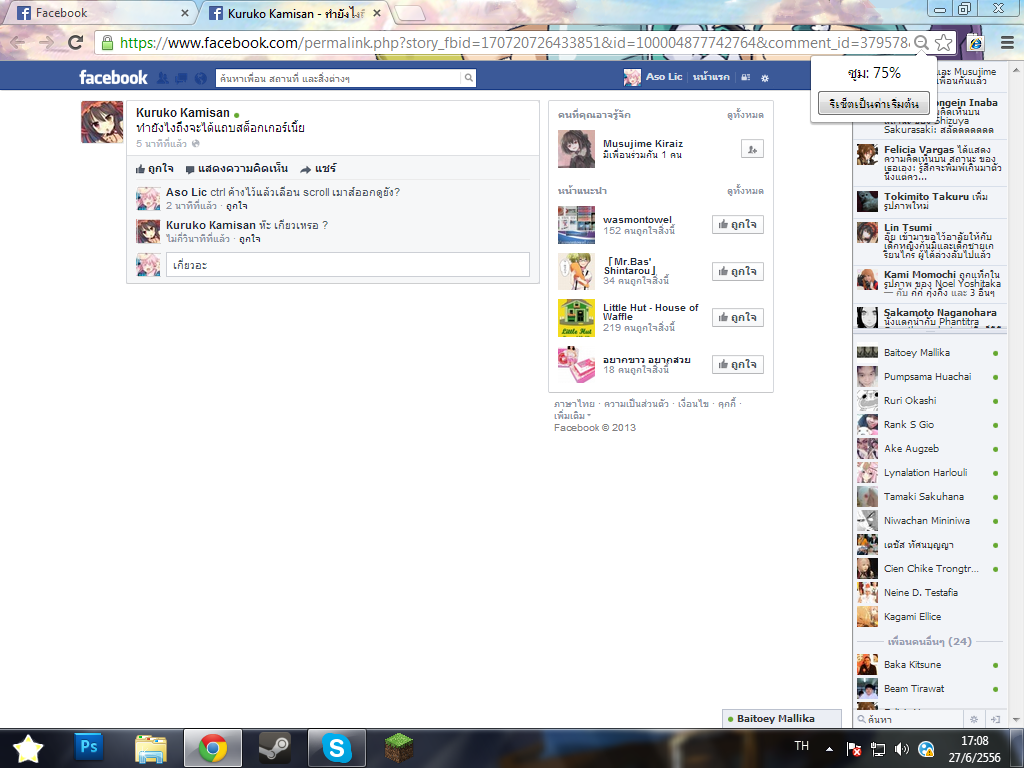Open the zoom magnifier icon in address bar
Image resolution: width=1024 pixels, height=768 pixels.
pyautogui.click(x=921, y=42)
